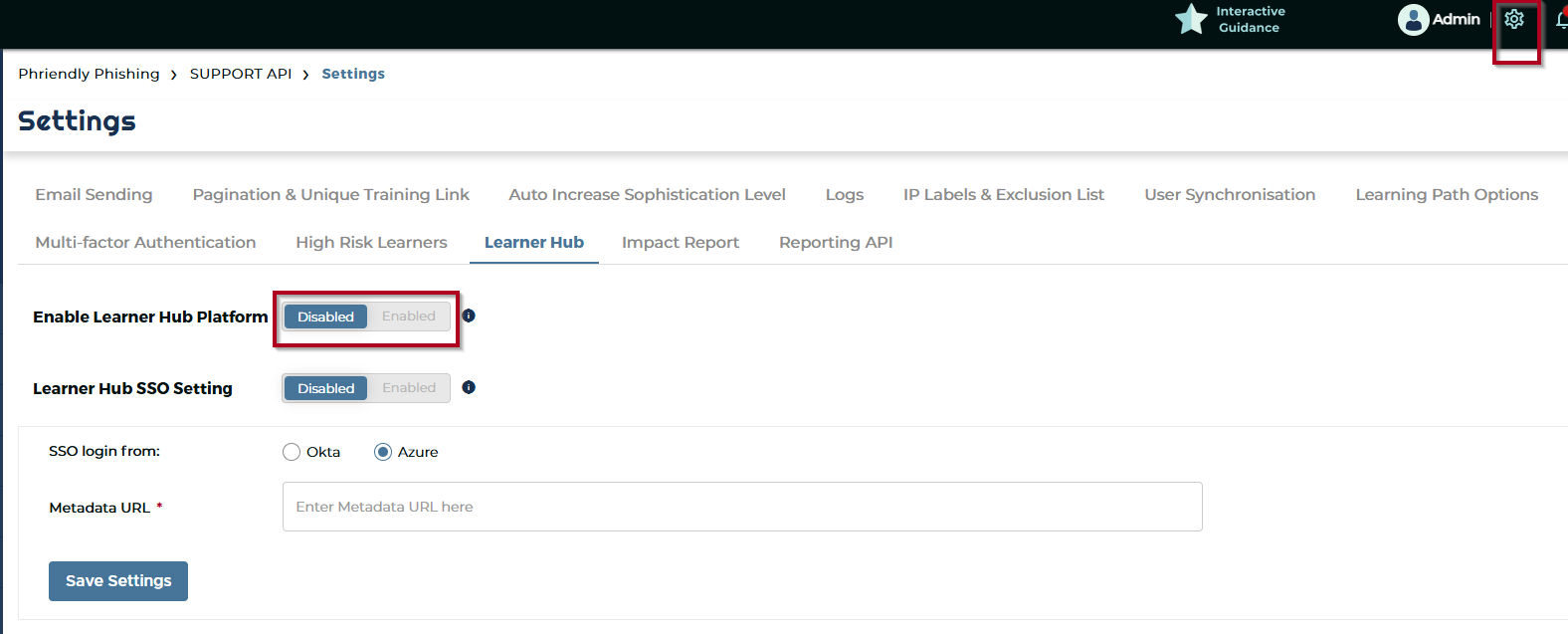
Task: Go to the Impact Report tab
Action: pos(680,243)
